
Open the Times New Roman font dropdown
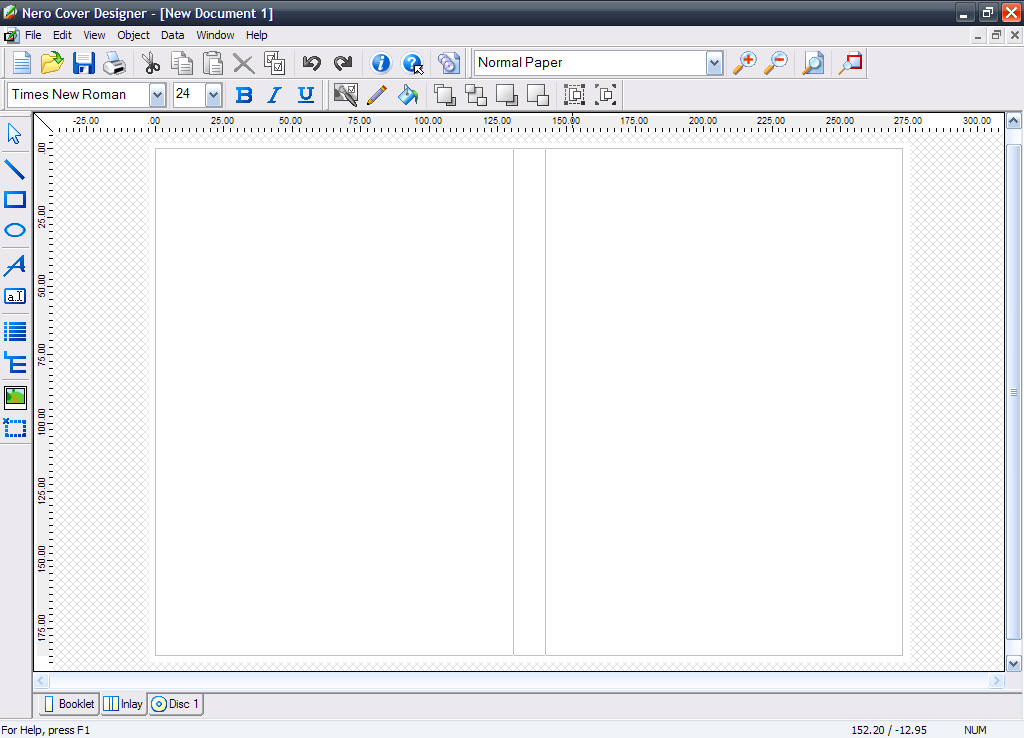click(157, 95)
